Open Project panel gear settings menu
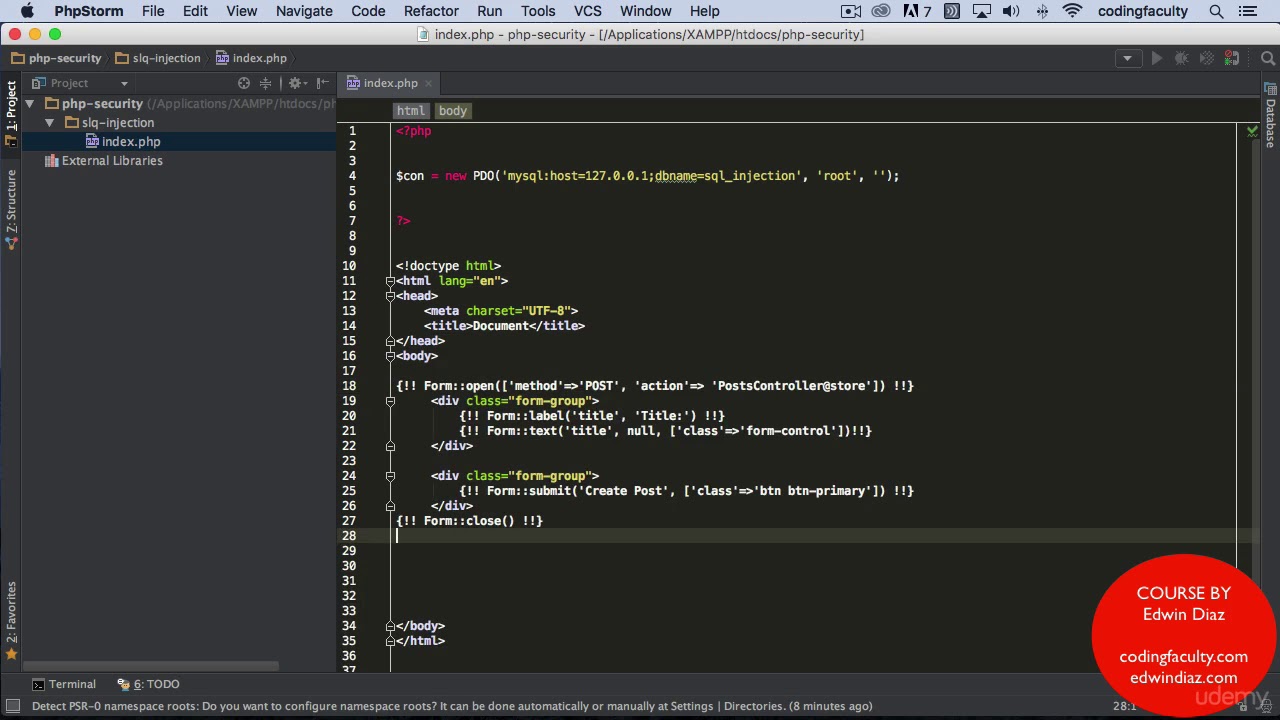This screenshot has height=720, width=1280. click(x=297, y=83)
